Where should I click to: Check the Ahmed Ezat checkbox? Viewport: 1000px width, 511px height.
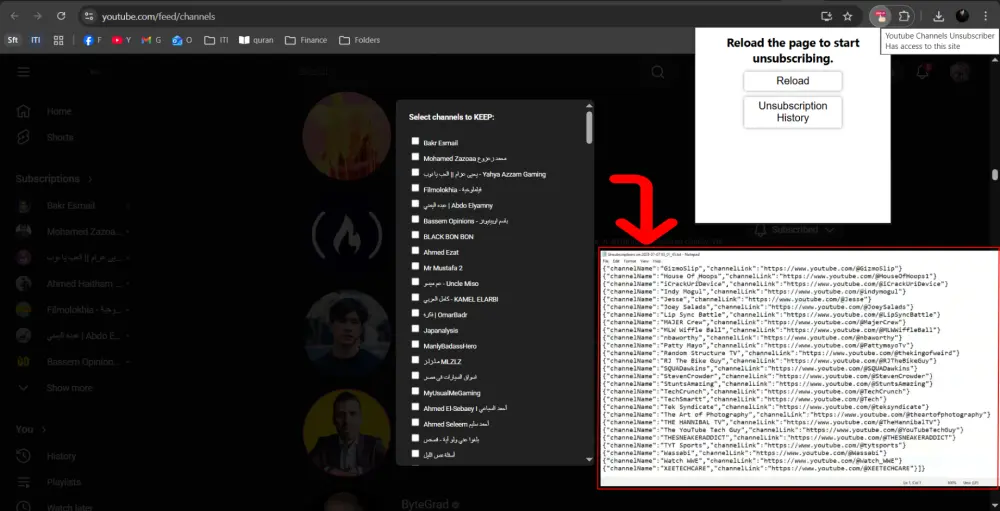[416, 251]
